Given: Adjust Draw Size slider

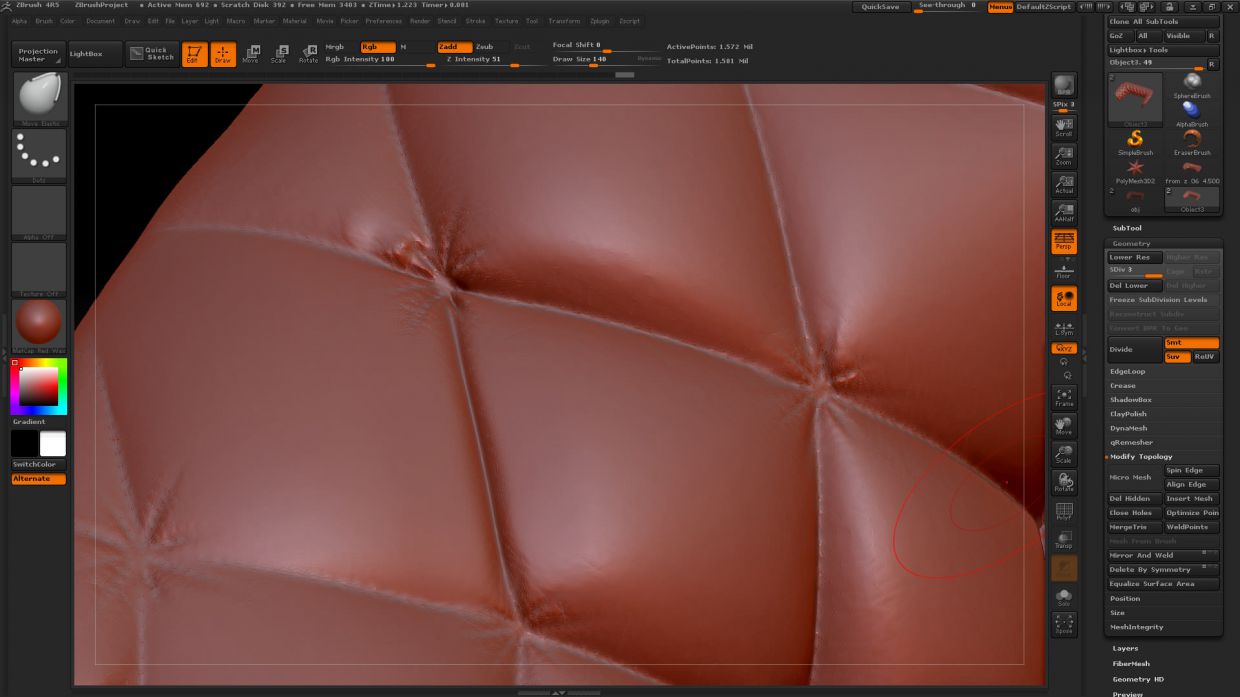Looking at the screenshot, I should (594, 60).
